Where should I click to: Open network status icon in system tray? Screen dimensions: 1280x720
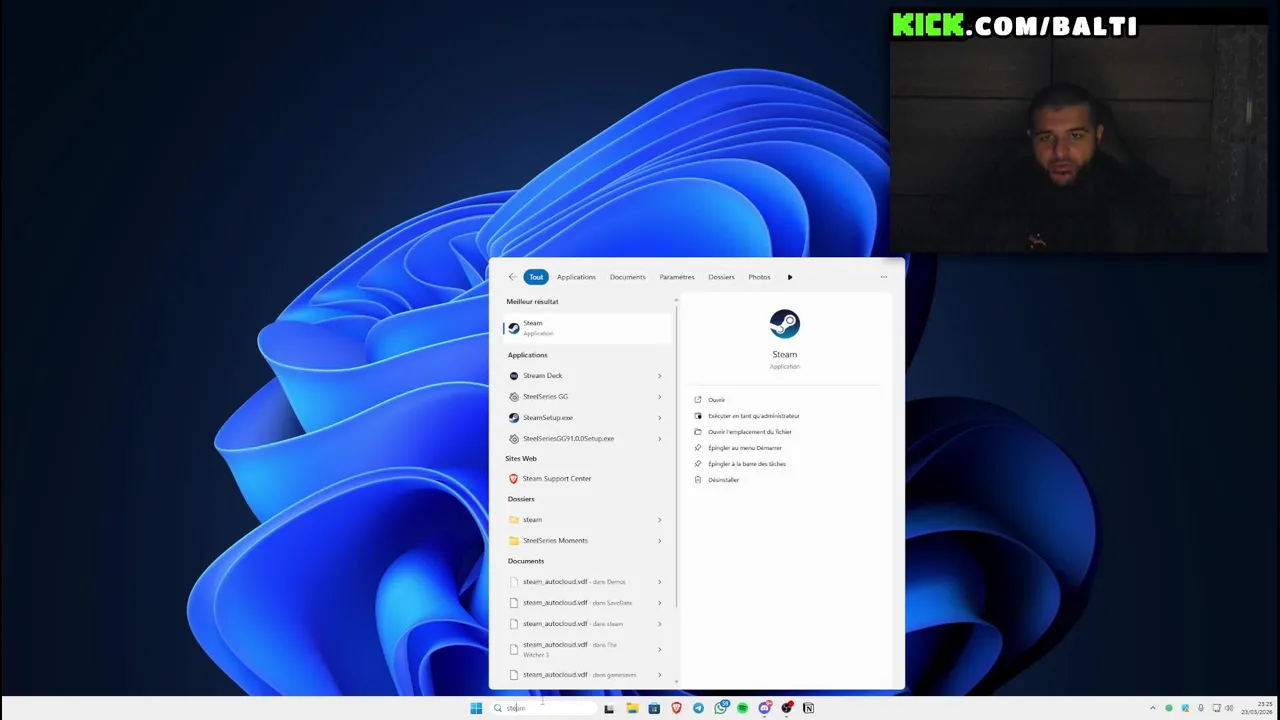[1216, 708]
